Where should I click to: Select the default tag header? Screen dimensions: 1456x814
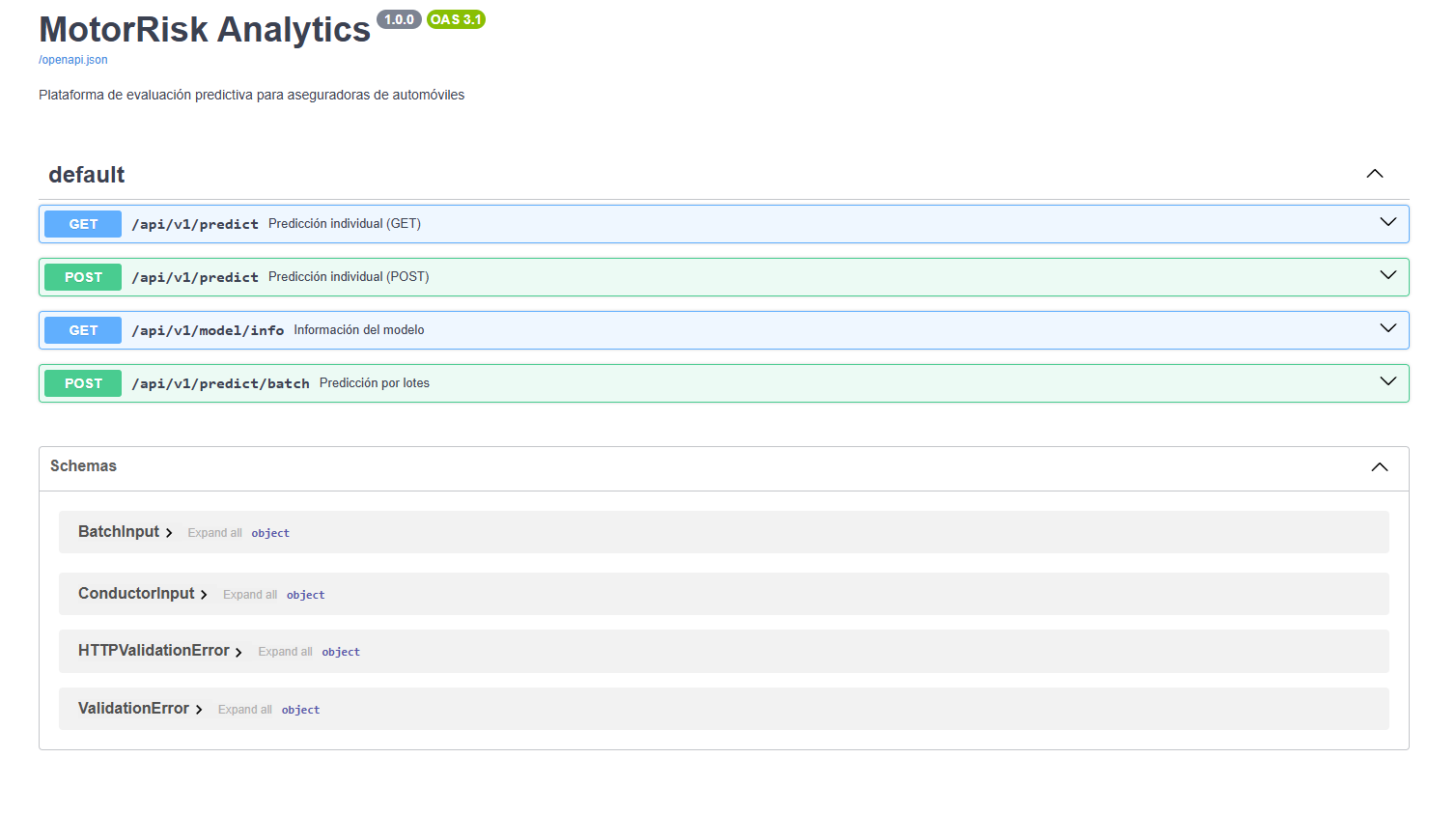point(86,175)
